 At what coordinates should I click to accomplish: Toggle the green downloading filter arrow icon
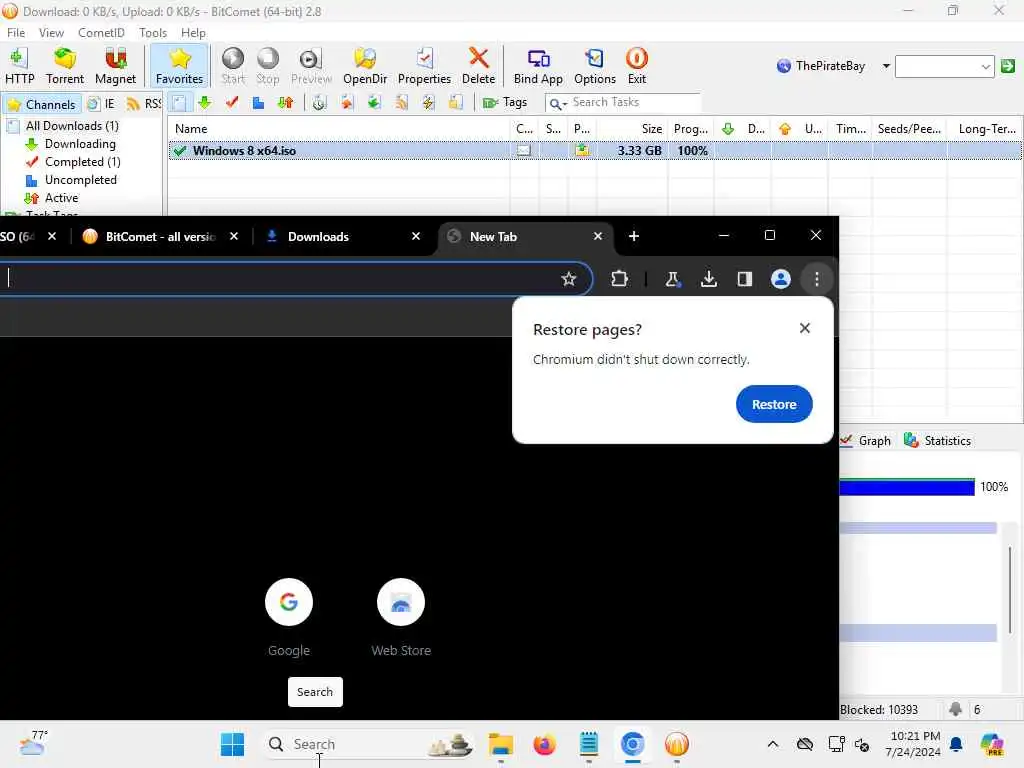(x=205, y=103)
